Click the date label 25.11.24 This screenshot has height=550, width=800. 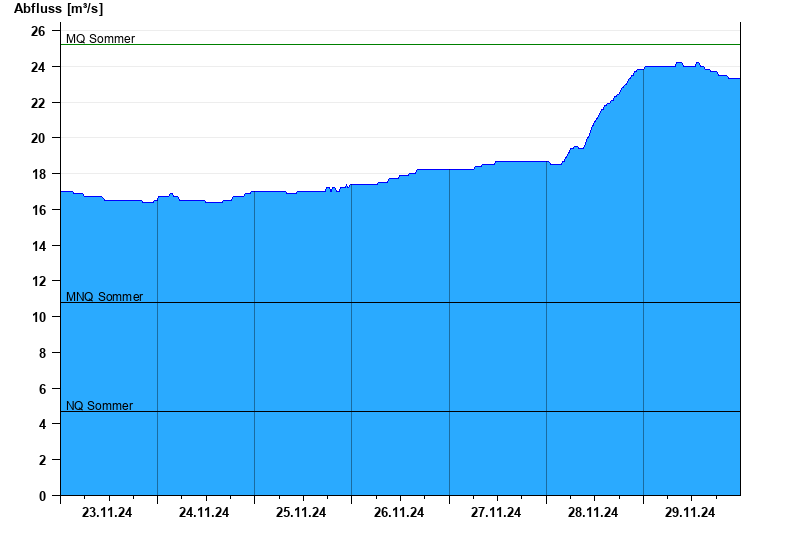point(301,512)
